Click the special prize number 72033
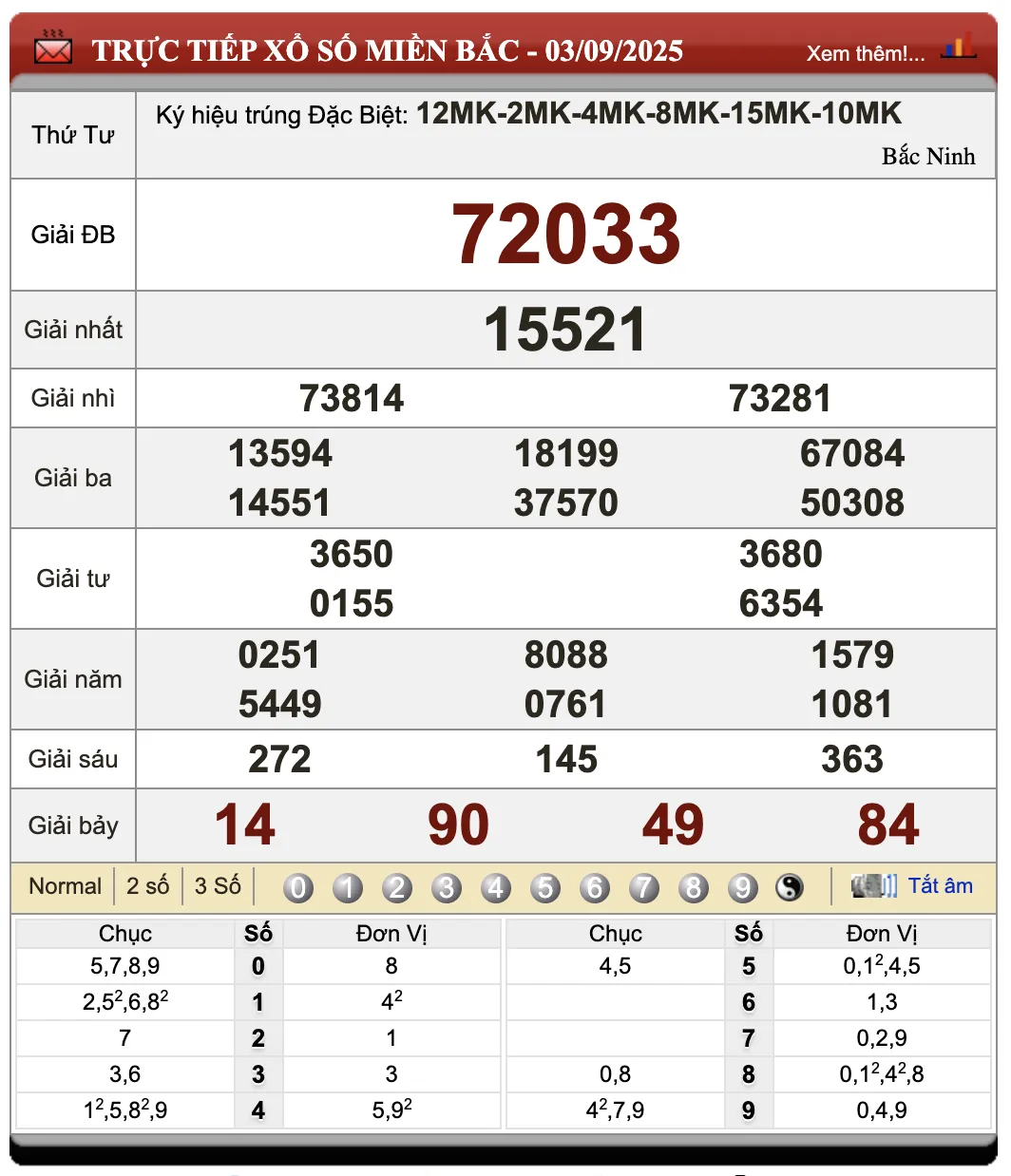This screenshot has width=1011, height=1176. click(567, 235)
